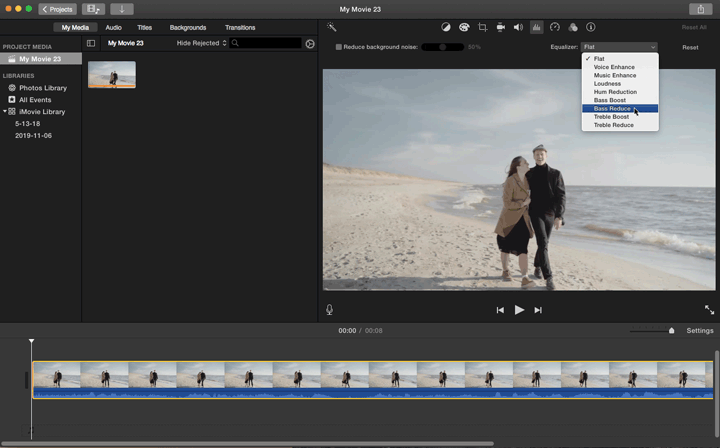Collapse the iMovie Library tree item
720x448 pixels.
pyautogui.click(x=4, y=112)
